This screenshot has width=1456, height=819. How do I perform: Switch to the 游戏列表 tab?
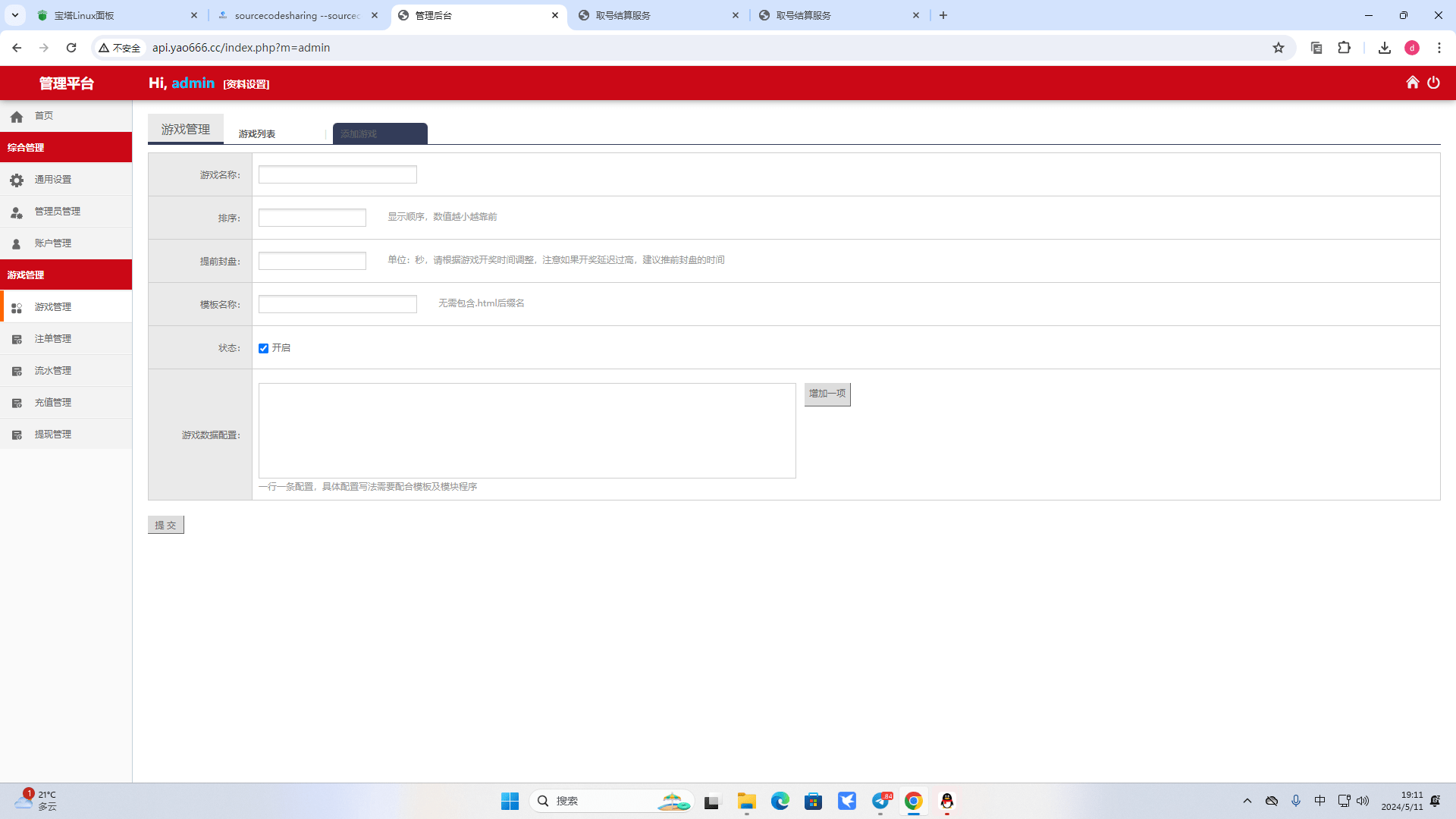pyautogui.click(x=257, y=133)
